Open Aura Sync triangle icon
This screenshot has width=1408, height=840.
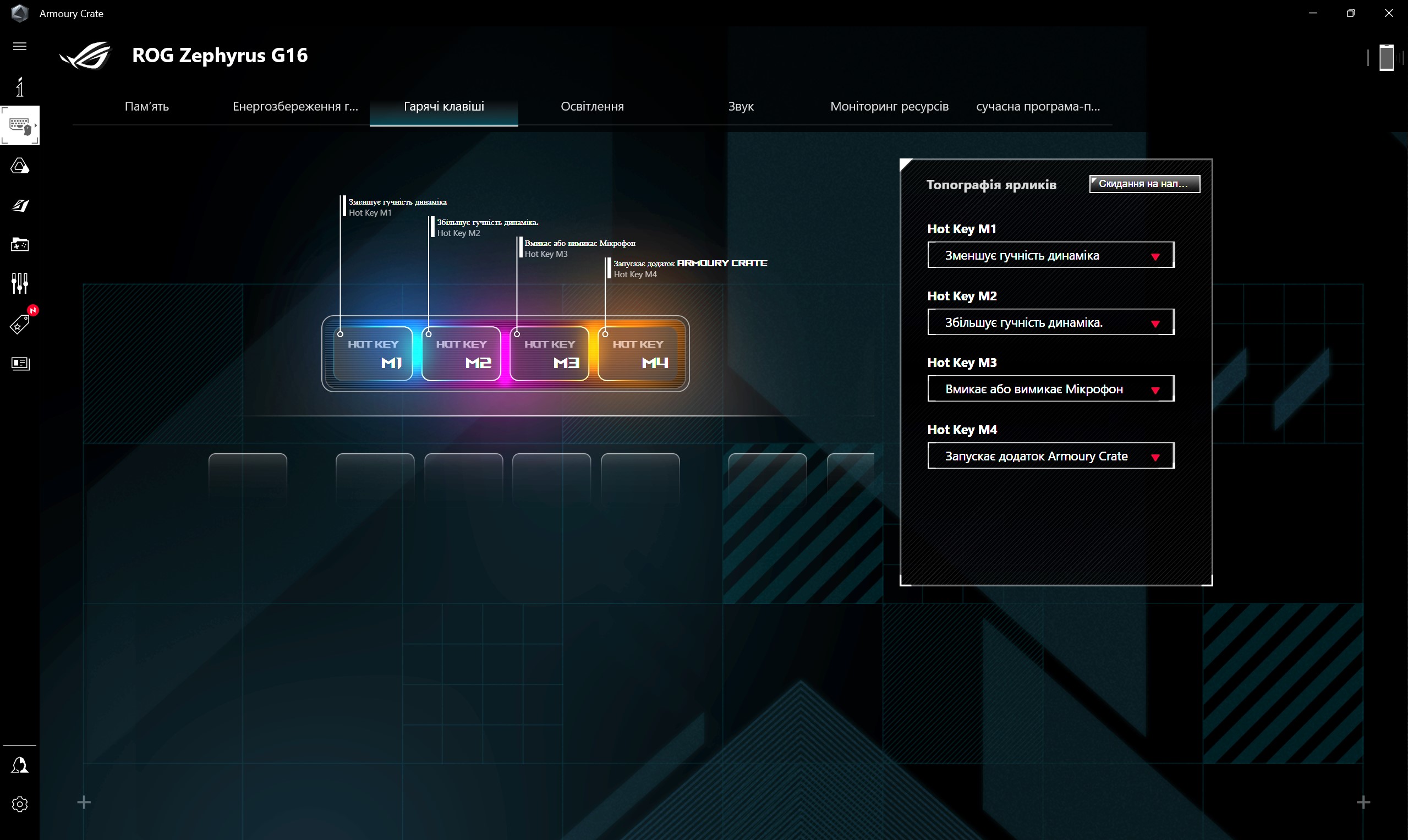tap(20, 166)
